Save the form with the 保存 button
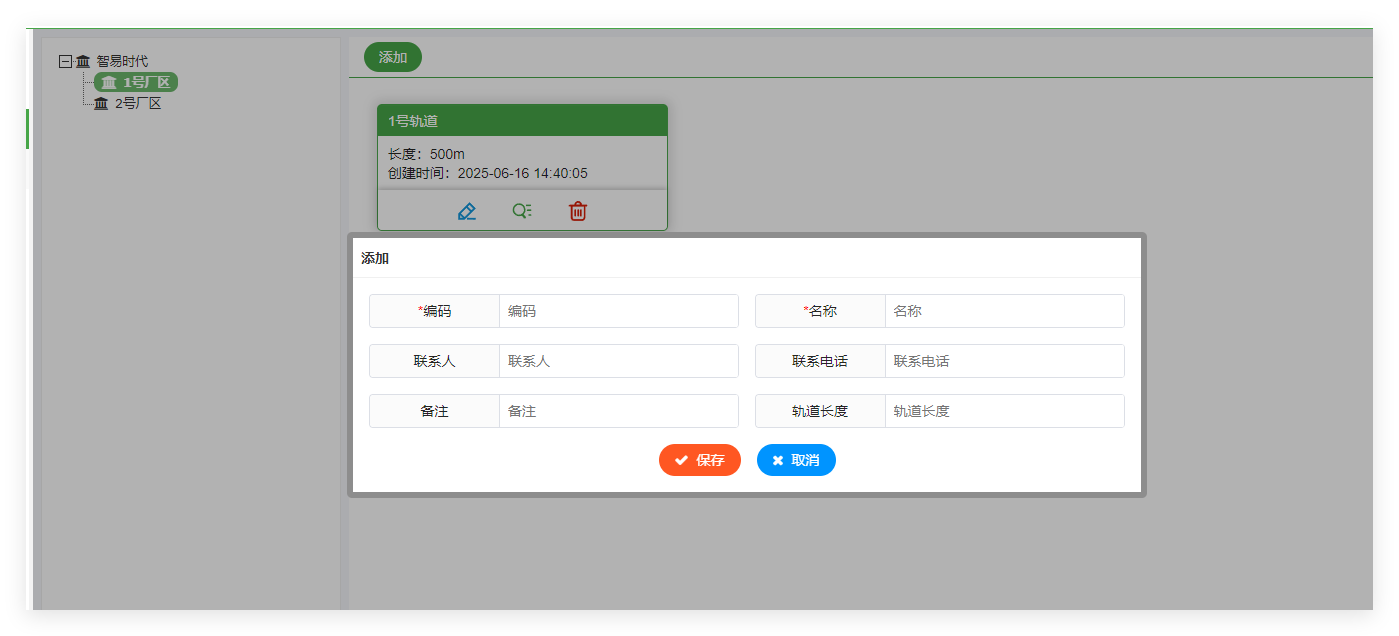The image size is (1399, 636). [699, 460]
